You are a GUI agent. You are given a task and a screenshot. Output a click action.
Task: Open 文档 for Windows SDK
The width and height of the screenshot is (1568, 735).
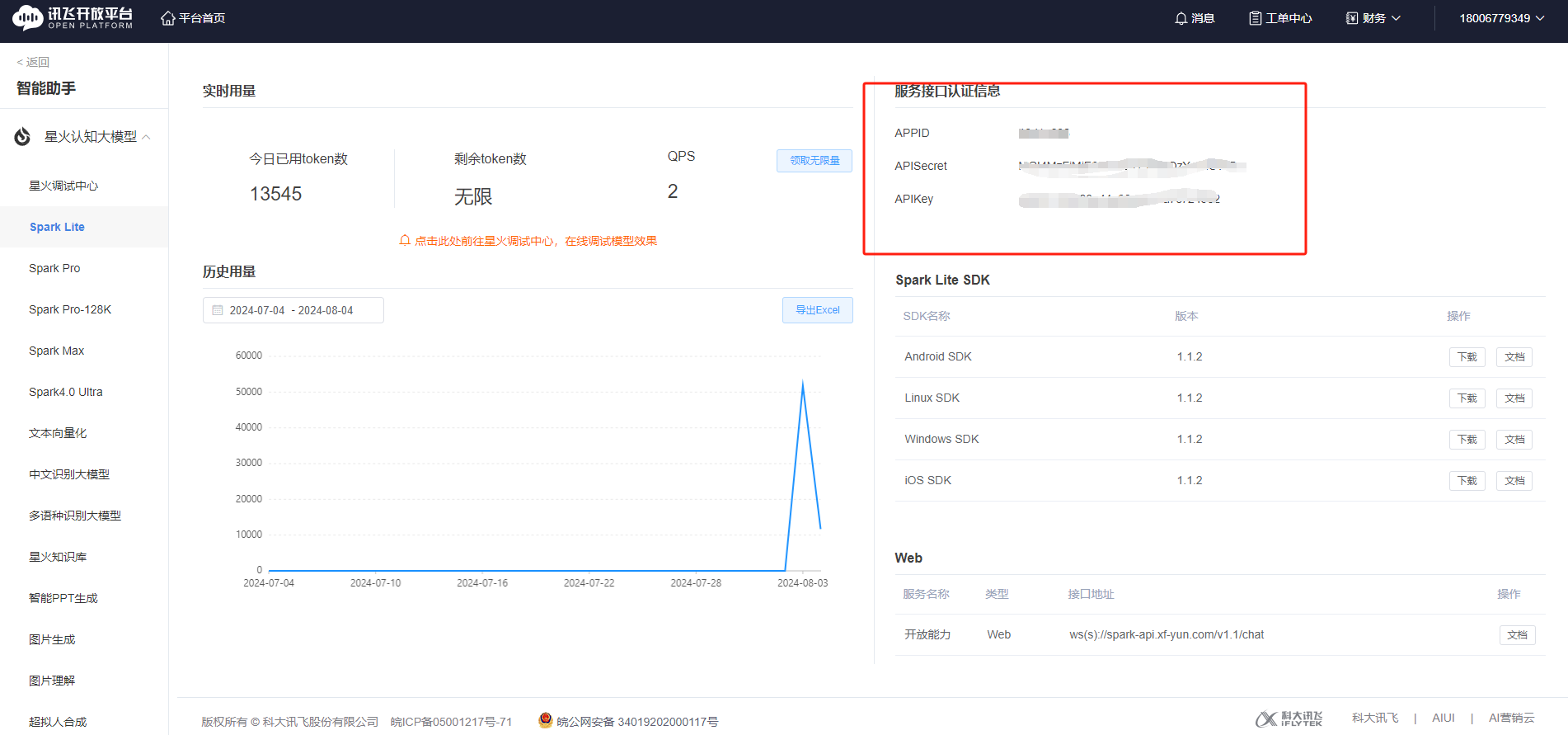pos(1514,440)
